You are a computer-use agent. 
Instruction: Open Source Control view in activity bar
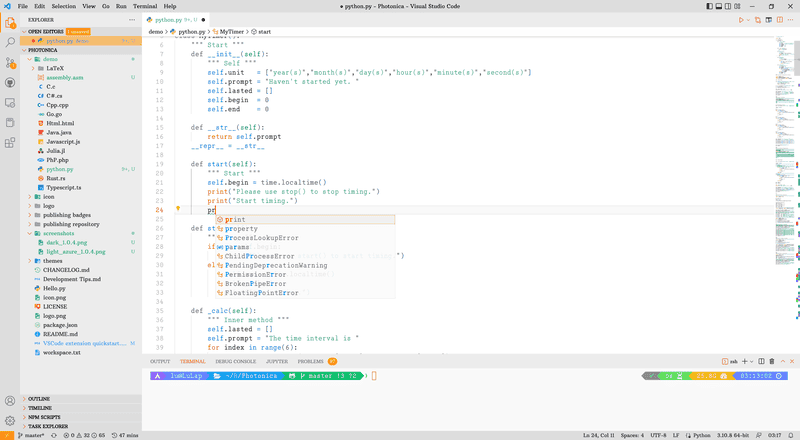click(x=10, y=63)
